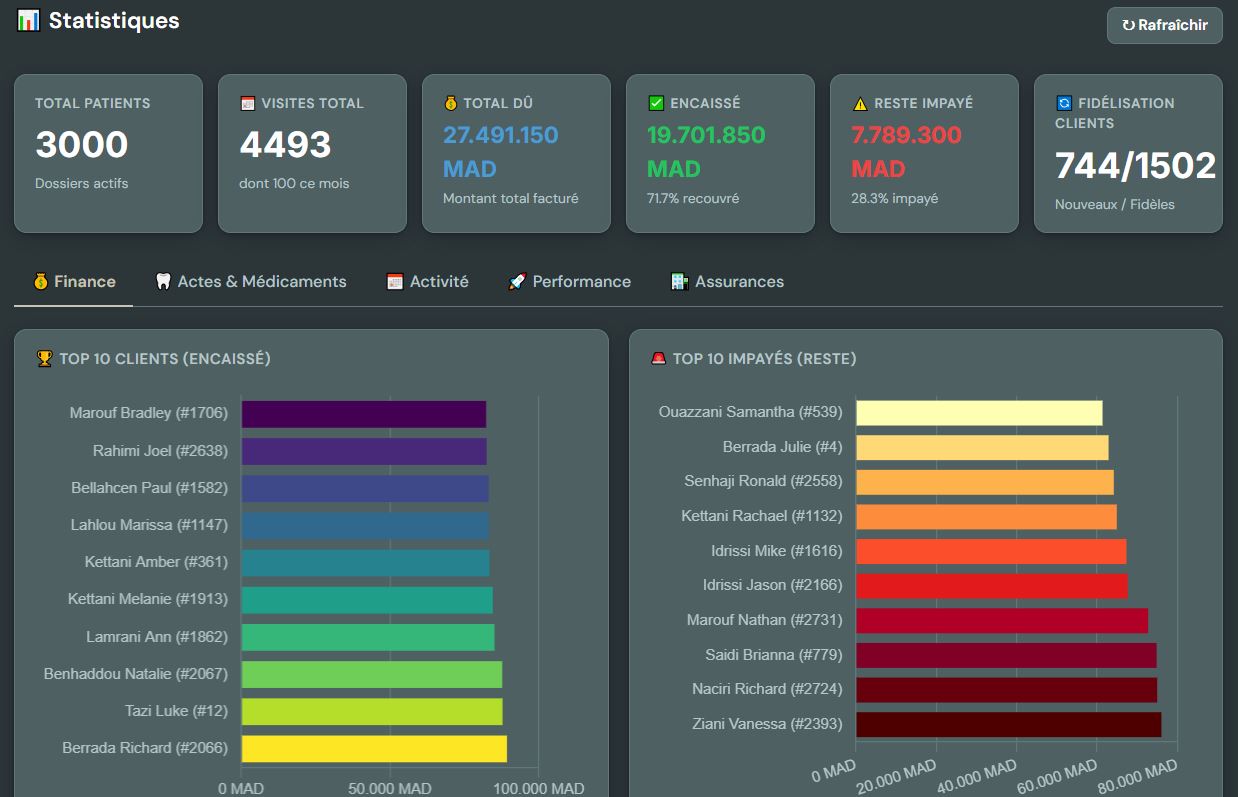
Task: Open the Activité tab
Action: (x=428, y=282)
